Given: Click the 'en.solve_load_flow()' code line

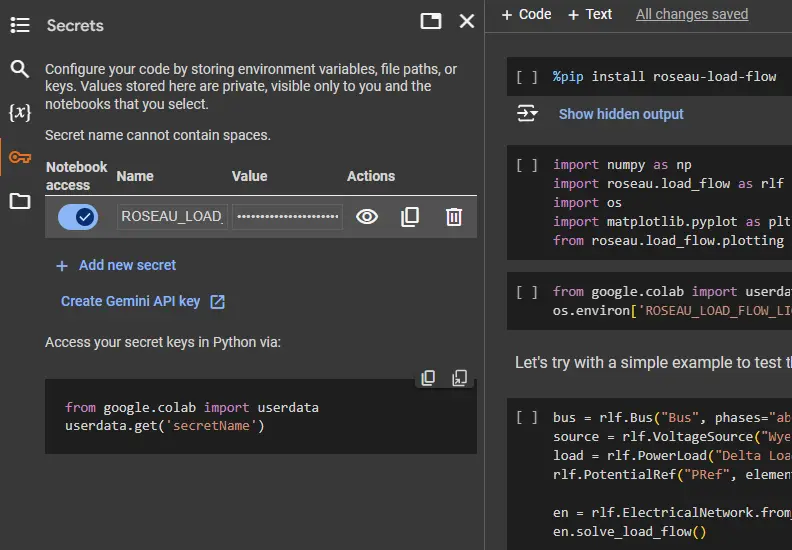Looking at the screenshot, I should 629,532.
